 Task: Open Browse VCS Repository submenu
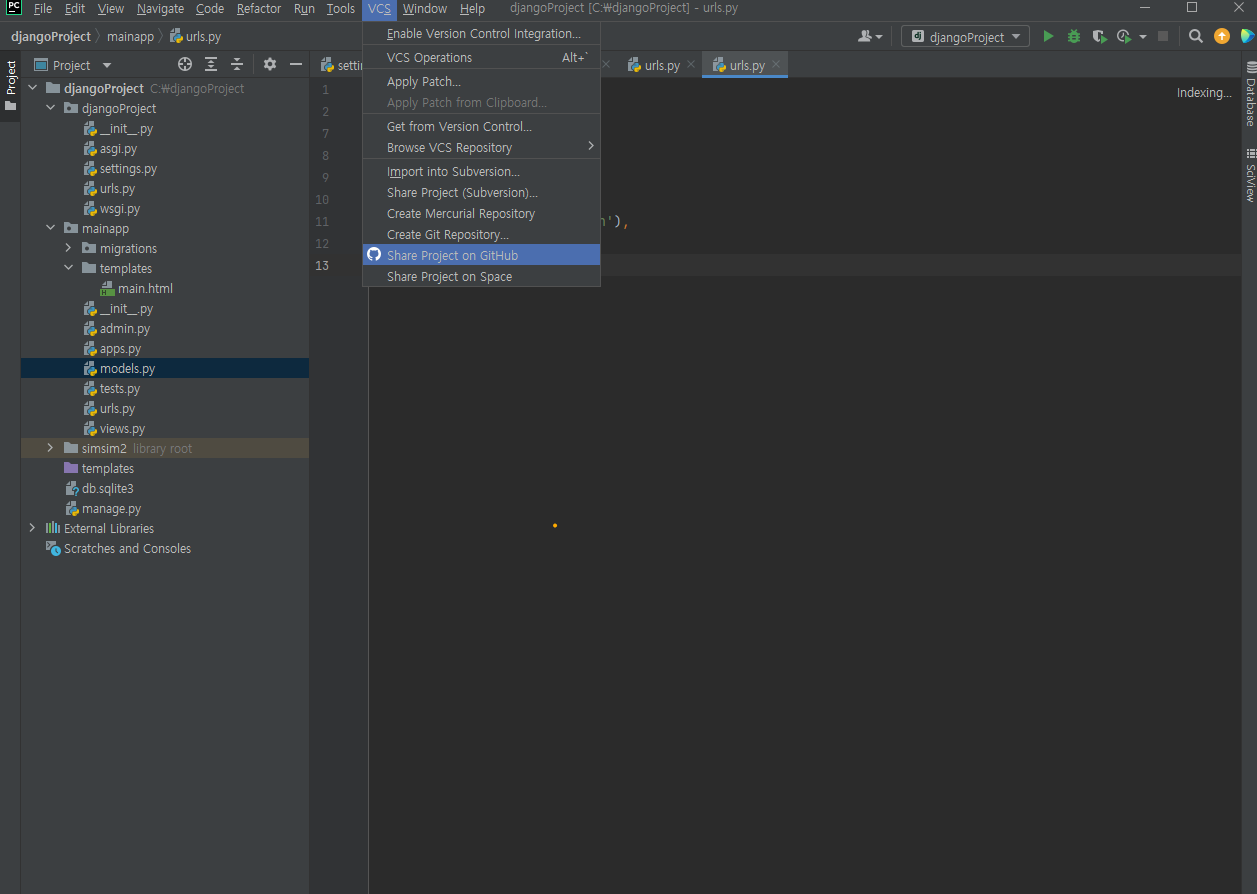[481, 147]
